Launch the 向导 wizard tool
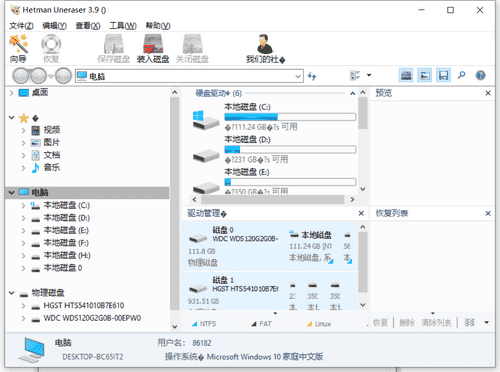This screenshot has width=500, height=372. (19, 49)
